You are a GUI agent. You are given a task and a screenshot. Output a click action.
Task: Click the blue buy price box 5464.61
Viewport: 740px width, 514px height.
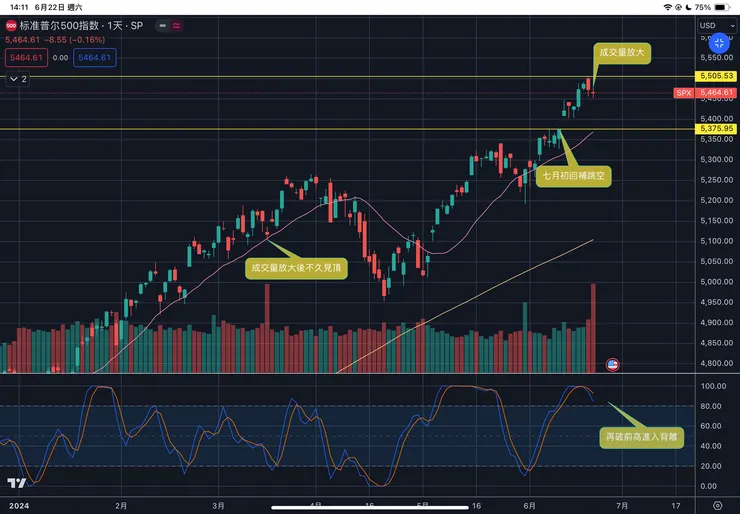click(x=94, y=58)
